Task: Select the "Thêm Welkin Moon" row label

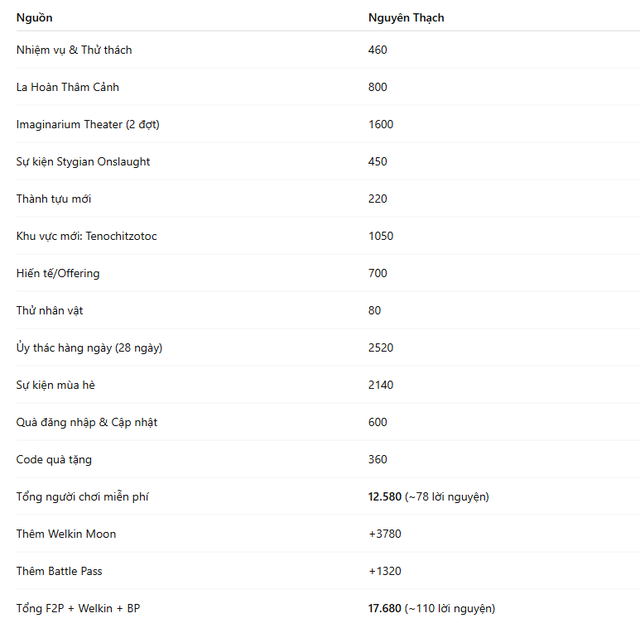Action: 66,534
